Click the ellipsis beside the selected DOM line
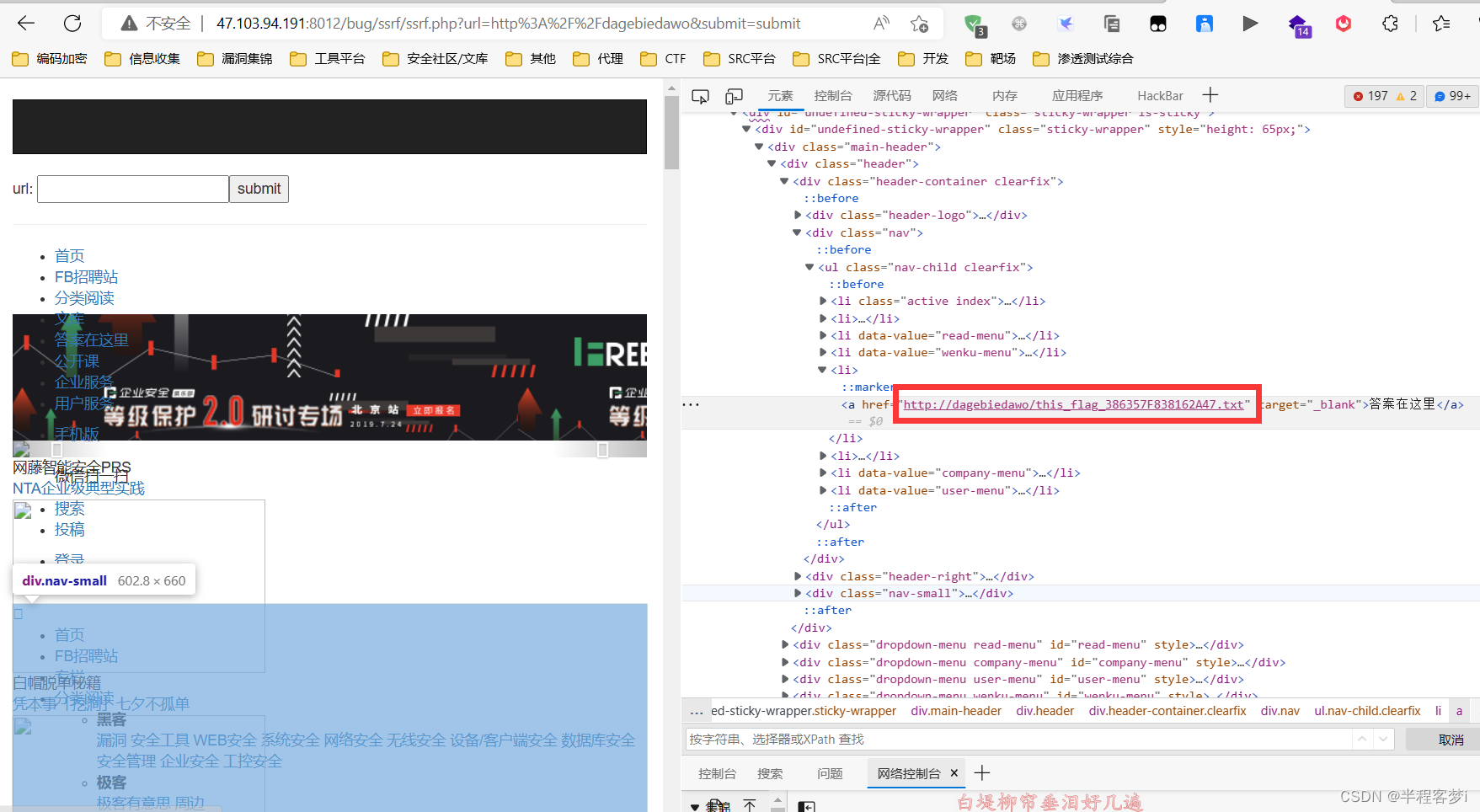1480x812 pixels. (691, 404)
